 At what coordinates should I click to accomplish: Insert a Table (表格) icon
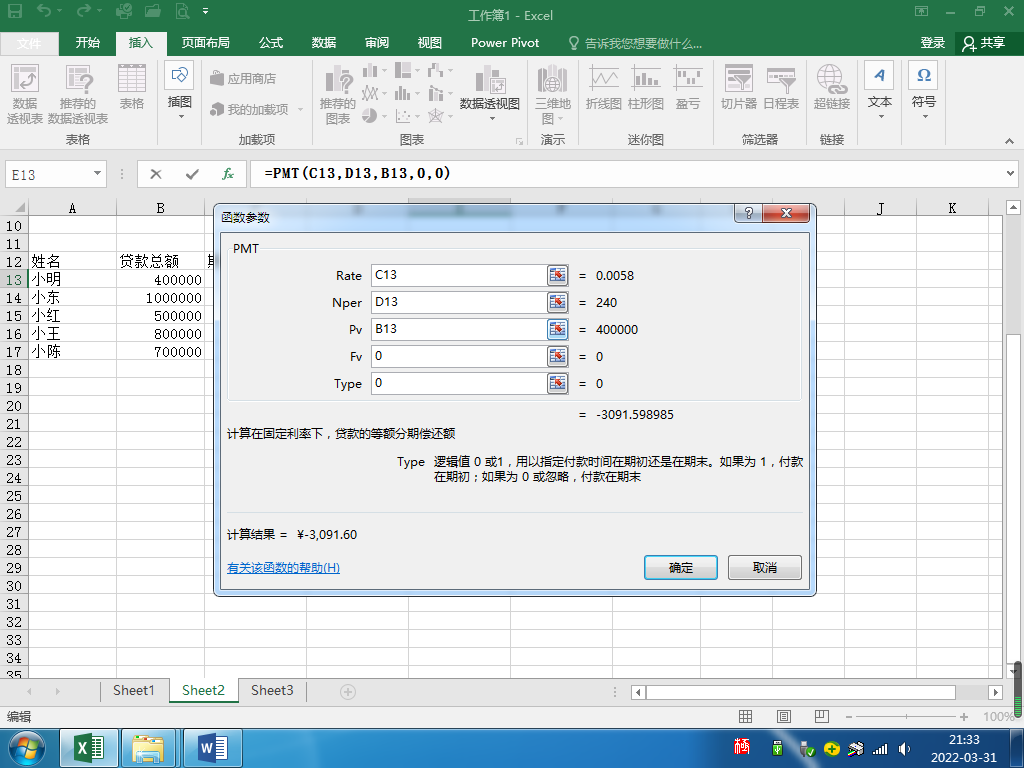tap(131, 87)
